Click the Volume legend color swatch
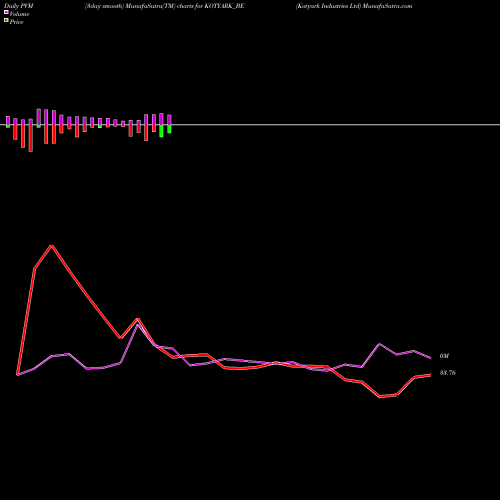 (6, 12)
